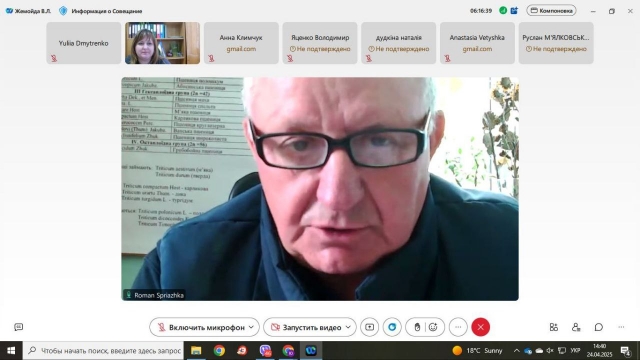This screenshot has width=640, height=360.
Task: Click the taskbar search box
Action: click(104, 351)
